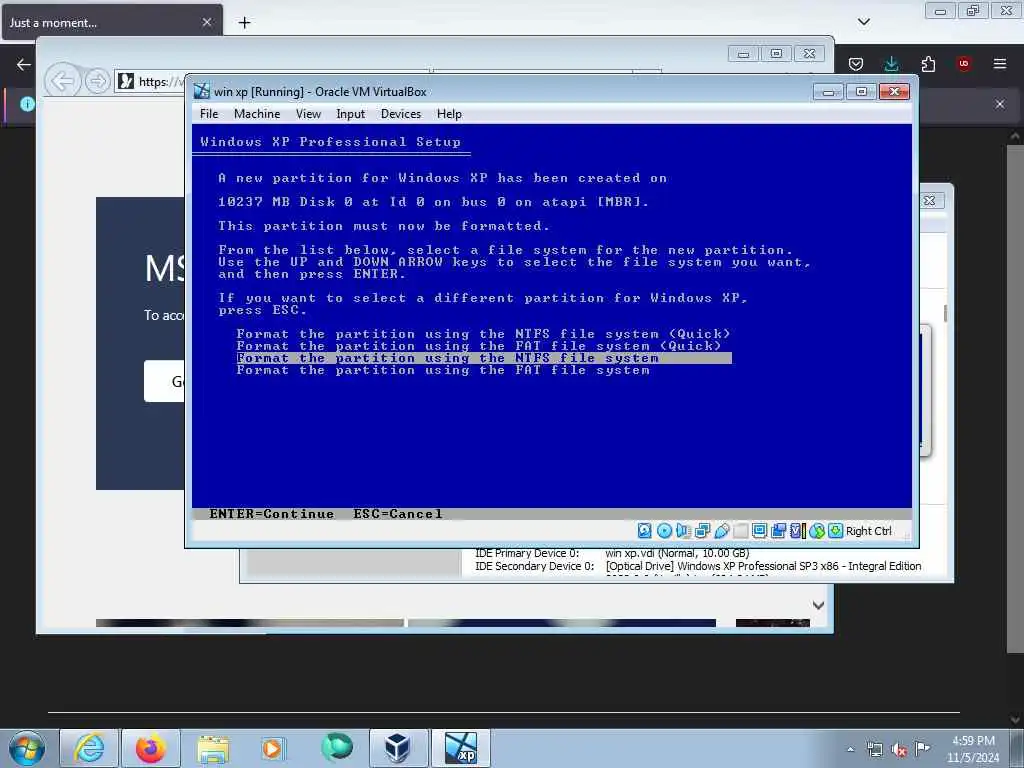Image resolution: width=1024 pixels, height=768 pixels.
Task: Open Firefox from the taskbar
Action: [x=151, y=748]
